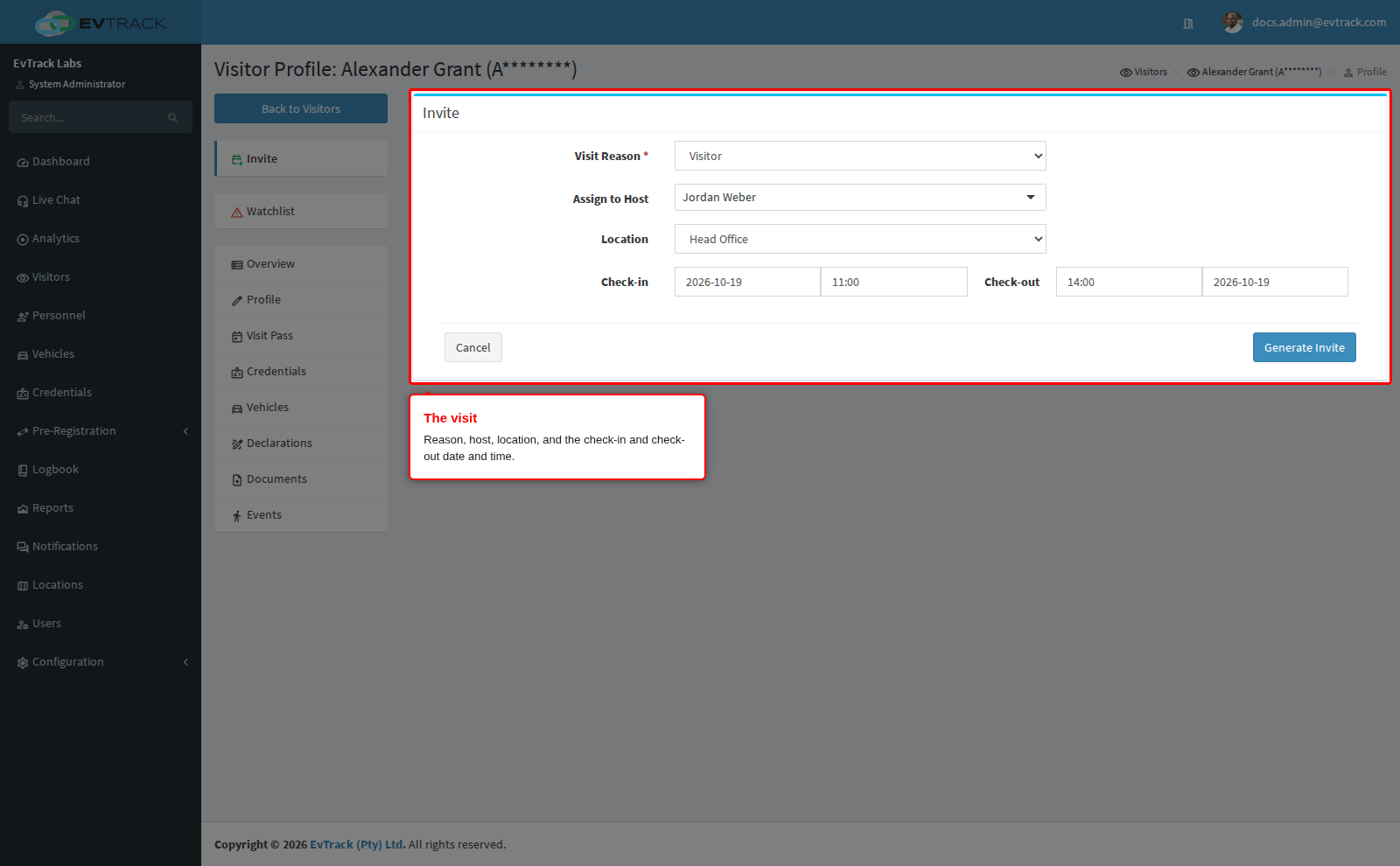
Task: Click the Personnel icon in sidebar
Action: (23, 317)
